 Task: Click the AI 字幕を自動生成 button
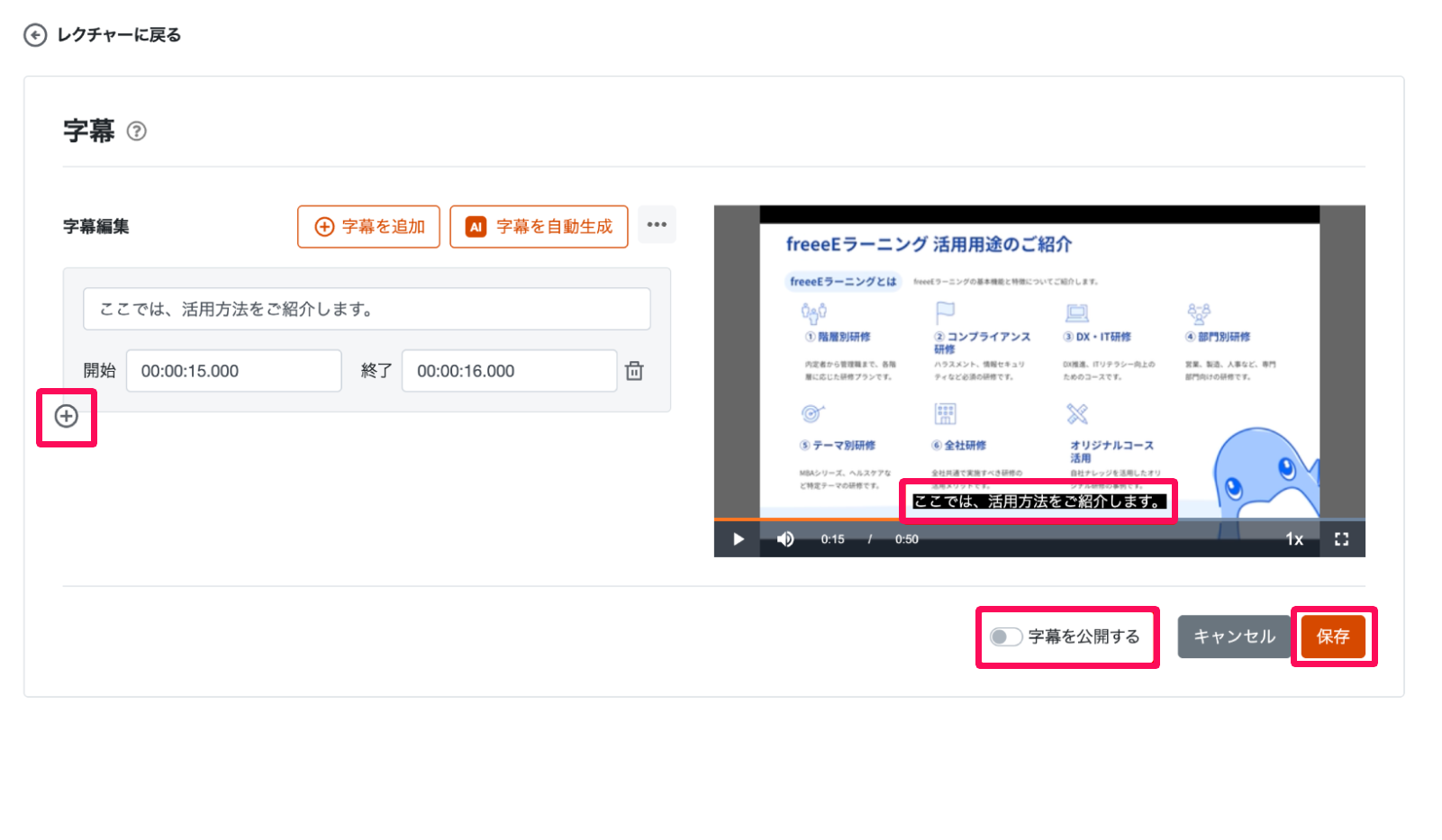pyautogui.click(x=539, y=226)
